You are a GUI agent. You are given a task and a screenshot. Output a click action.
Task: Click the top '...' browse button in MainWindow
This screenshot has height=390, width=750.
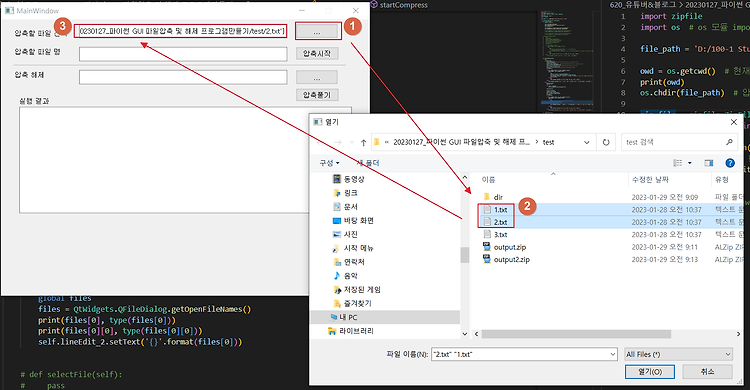coord(317,32)
